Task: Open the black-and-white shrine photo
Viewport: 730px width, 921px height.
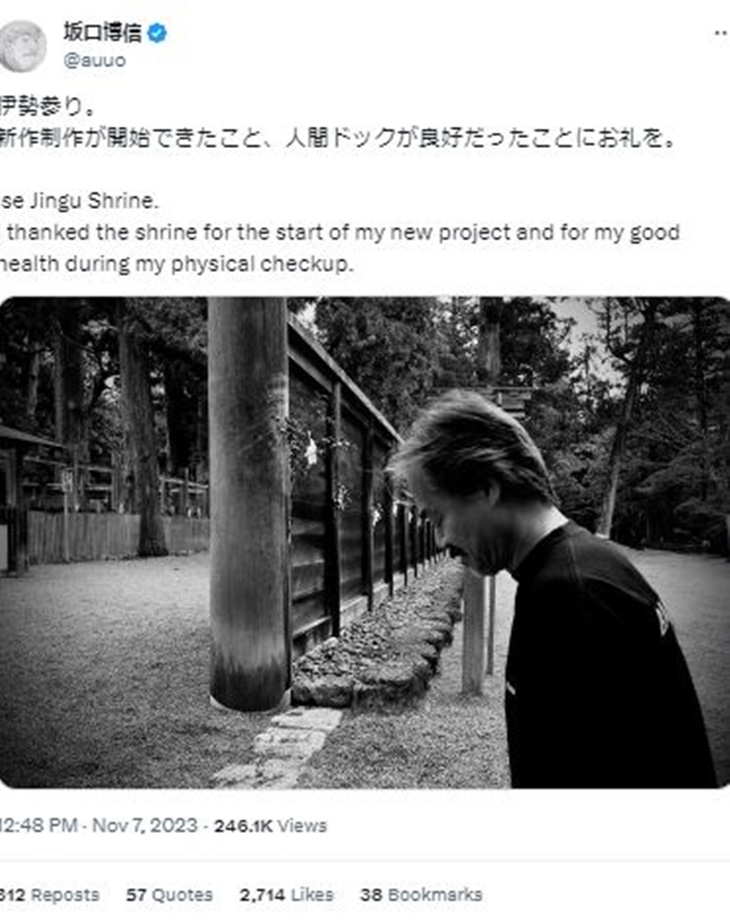Action: pyautogui.click(x=365, y=542)
